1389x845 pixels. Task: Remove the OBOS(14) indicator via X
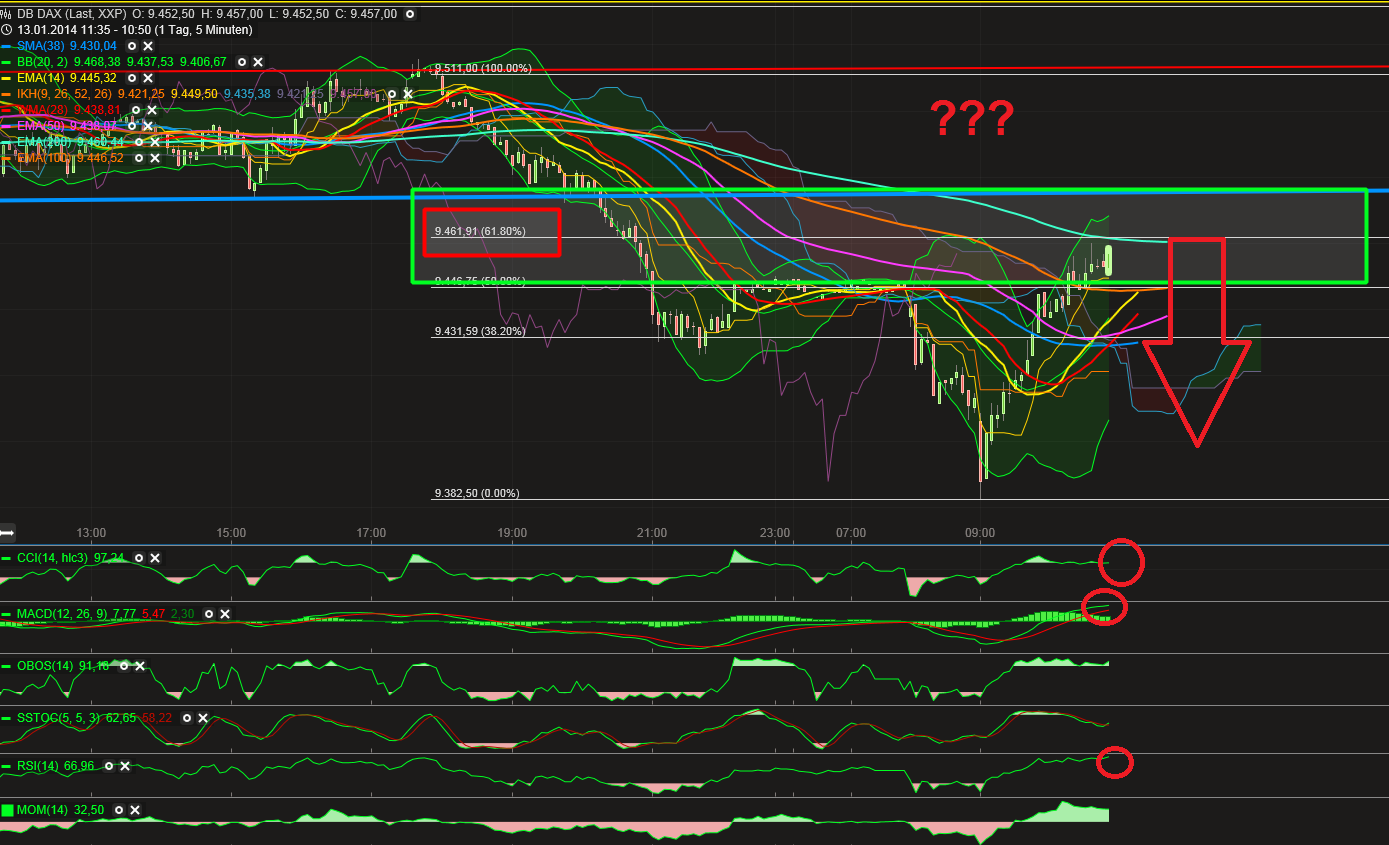point(139,666)
